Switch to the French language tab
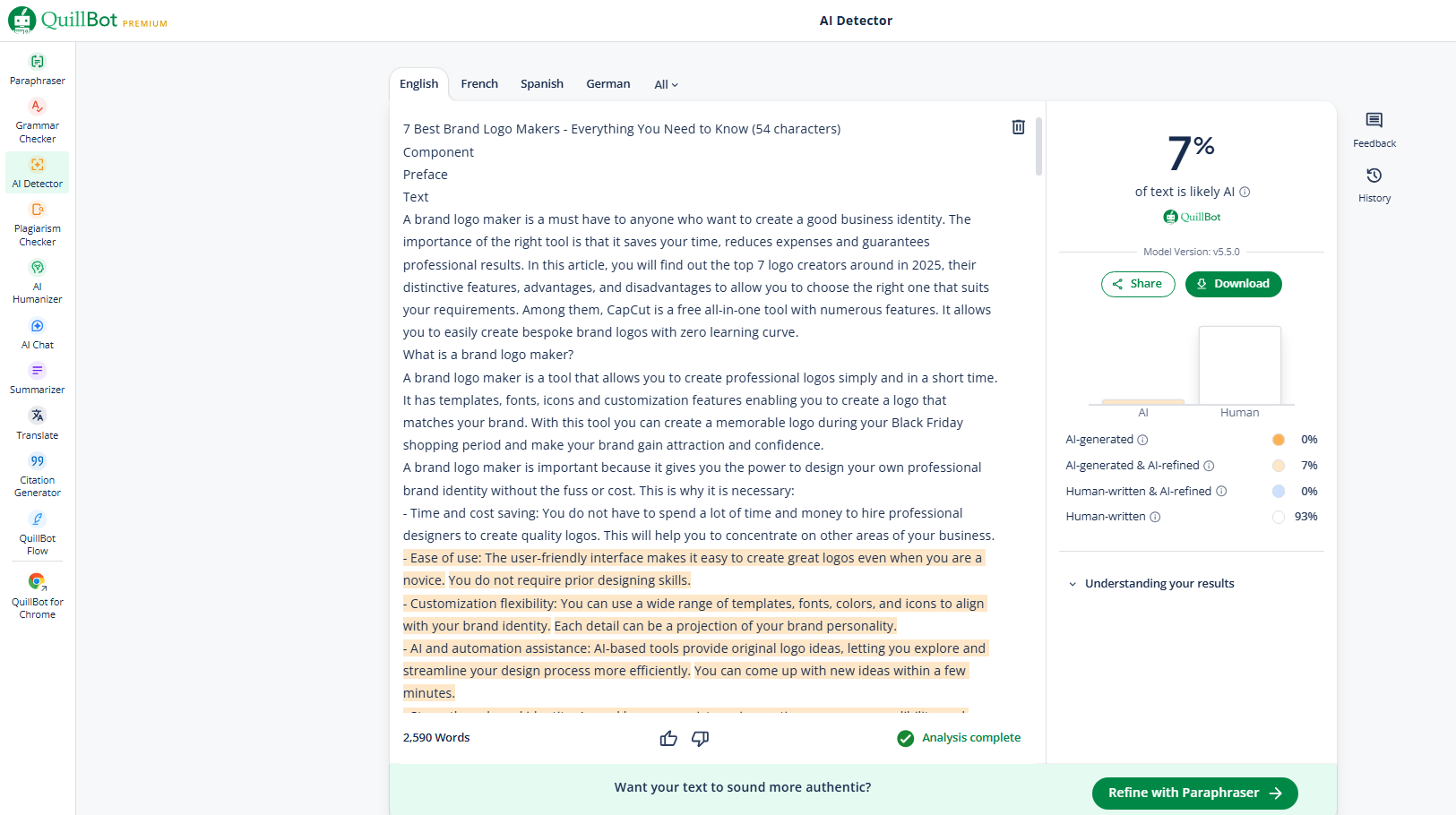 coord(479,84)
